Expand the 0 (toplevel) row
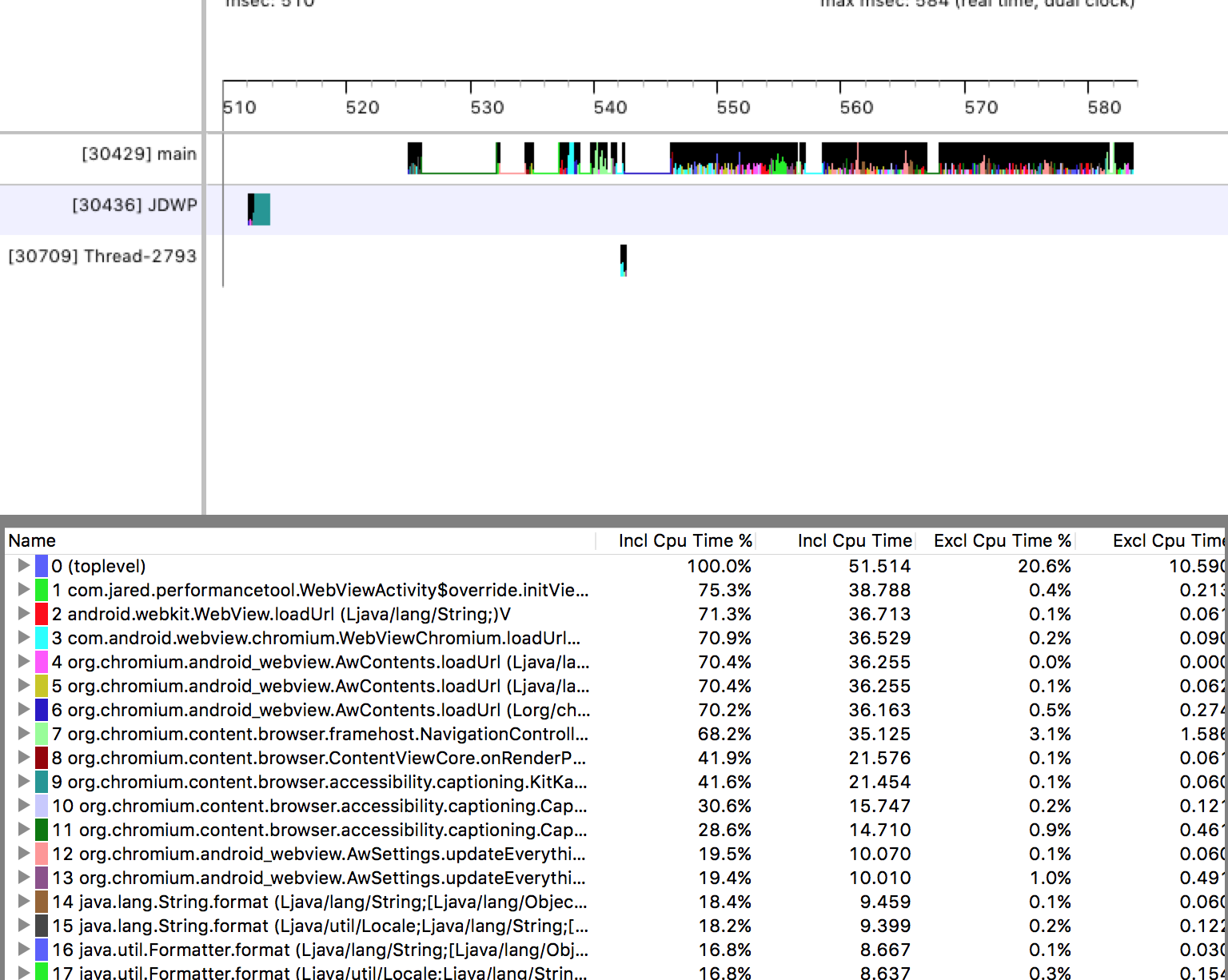 click(23, 566)
